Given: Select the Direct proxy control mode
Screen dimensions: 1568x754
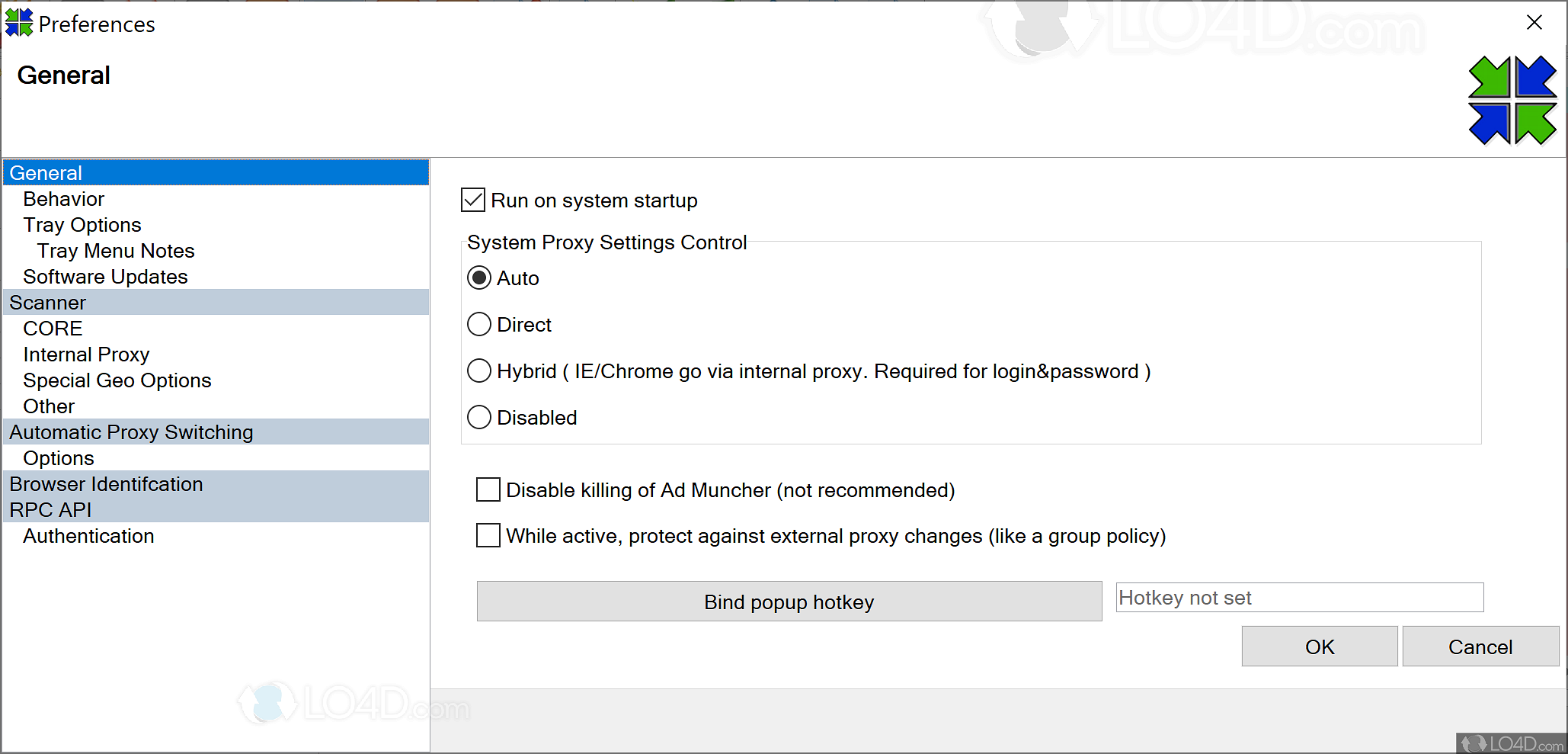Looking at the screenshot, I should 478,324.
